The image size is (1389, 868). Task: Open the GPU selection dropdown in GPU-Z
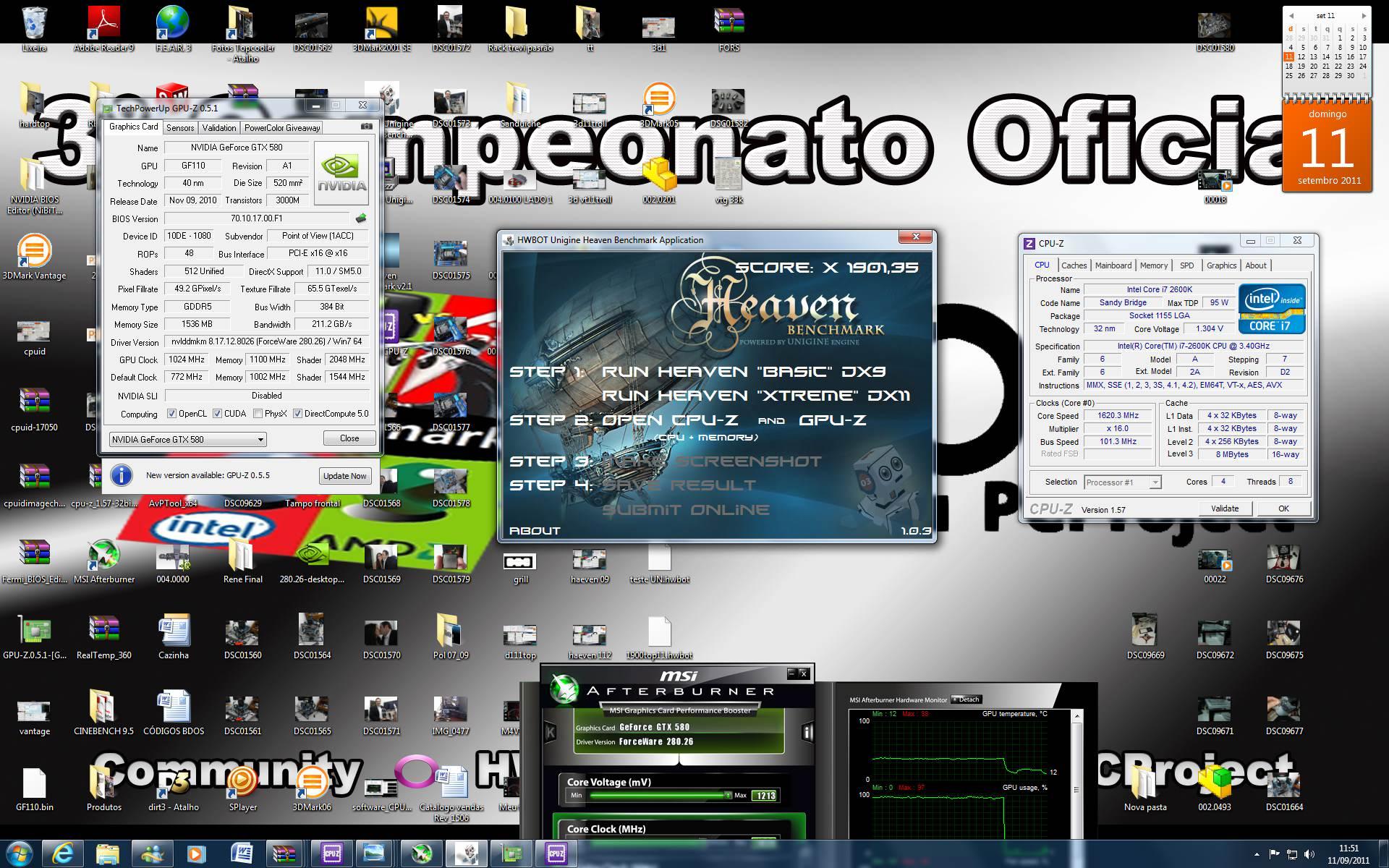tap(187, 439)
